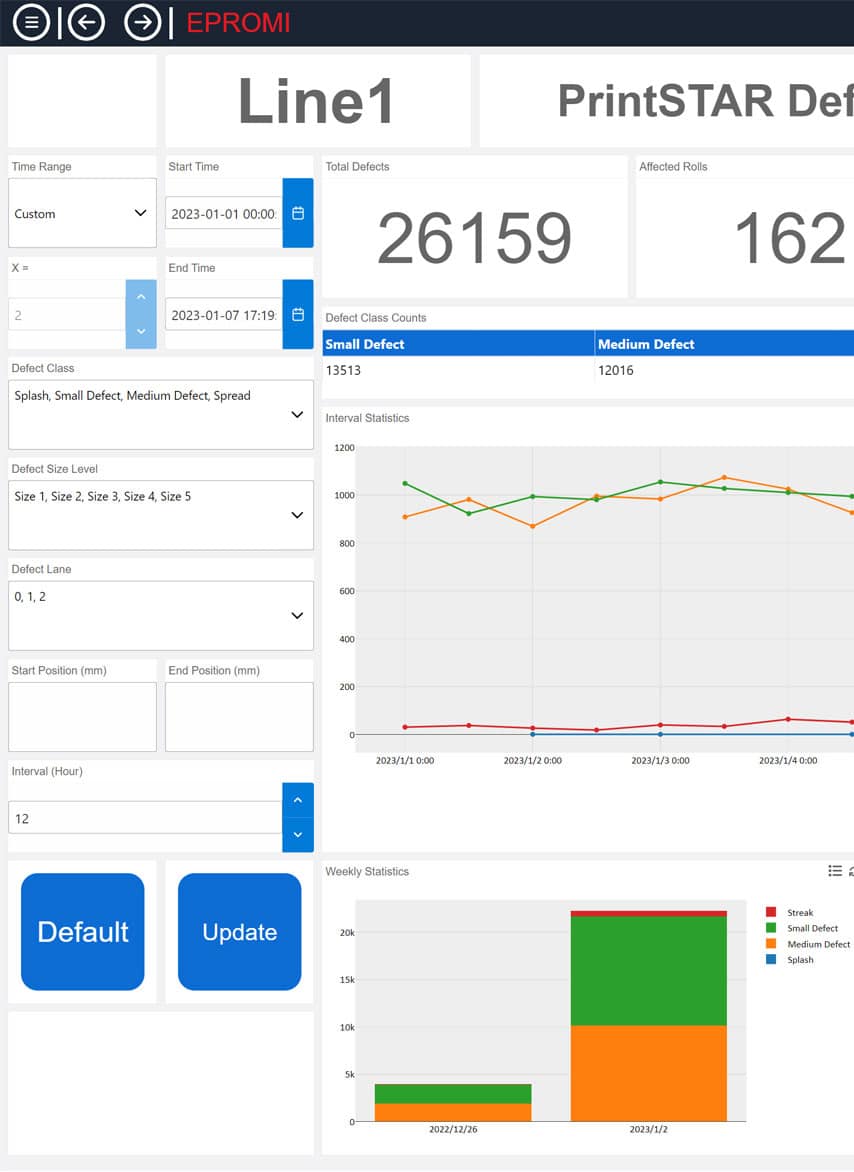Click the Weekly Statistics list view icon
The image size is (854, 1172).
click(x=835, y=871)
